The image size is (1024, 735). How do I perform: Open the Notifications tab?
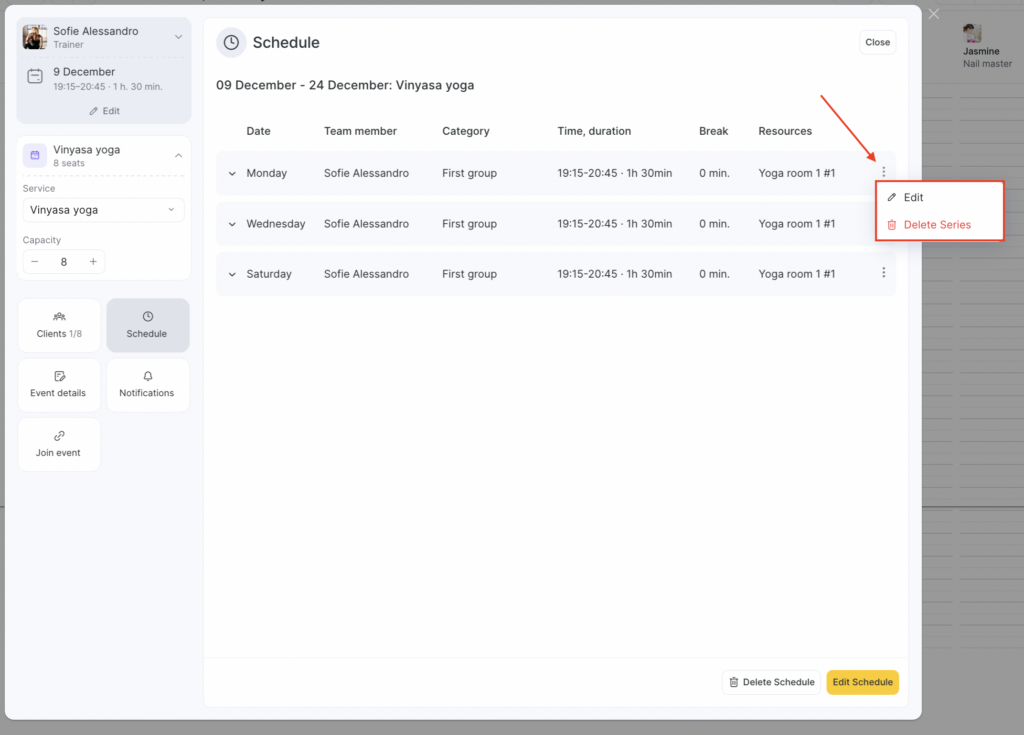pos(147,385)
